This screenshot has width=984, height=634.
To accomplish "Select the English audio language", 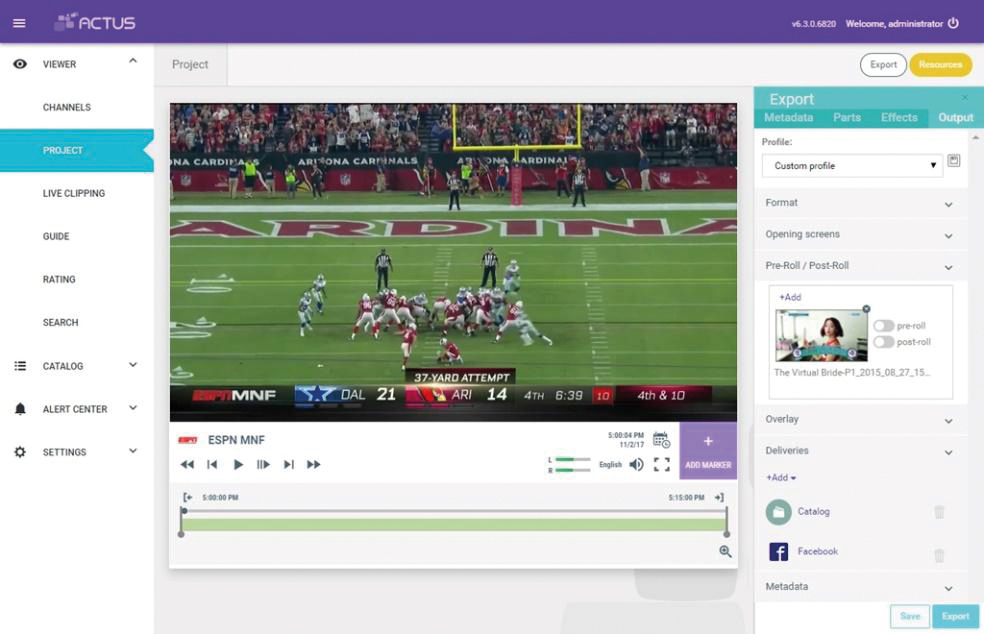I will coord(610,465).
